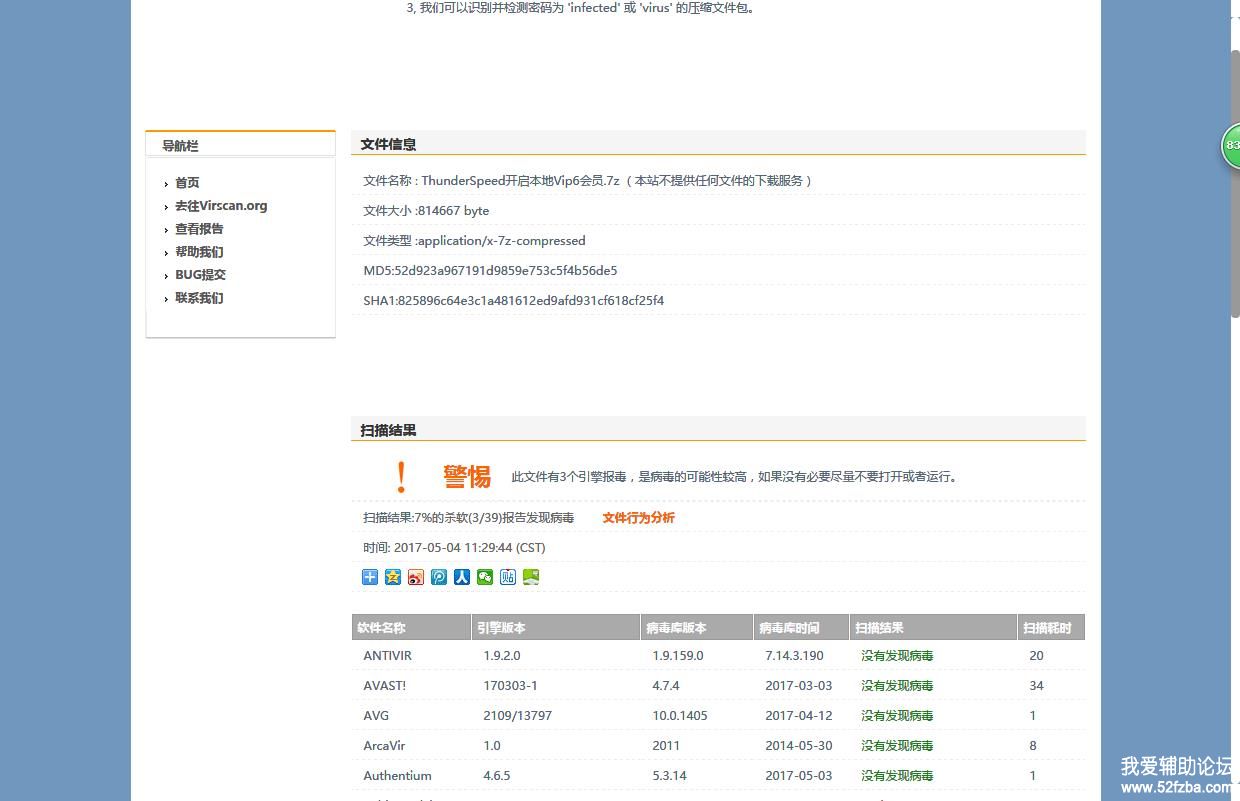The height and width of the screenshot is (801, 1240).
Task: Click the application/x-7z-compressed file type line
Action: tap(474, 241)
